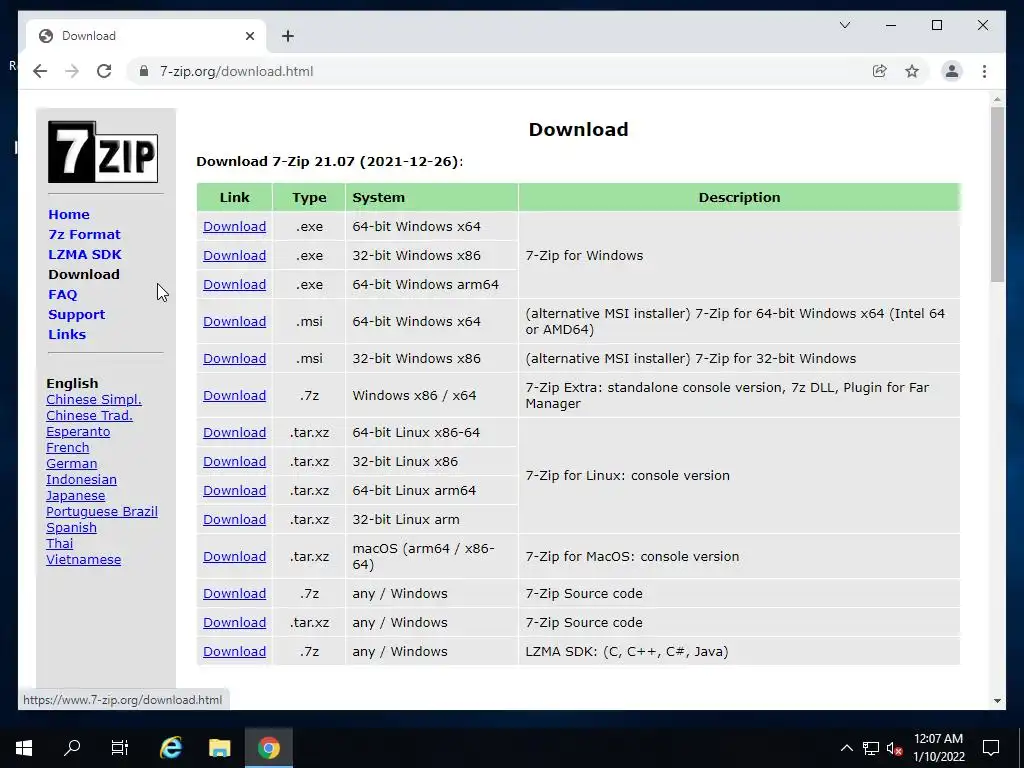The height and width of the screenshot is (768, 1024).
Task: Reload the page with the refresh icon
Action: [x=104, y=71]
